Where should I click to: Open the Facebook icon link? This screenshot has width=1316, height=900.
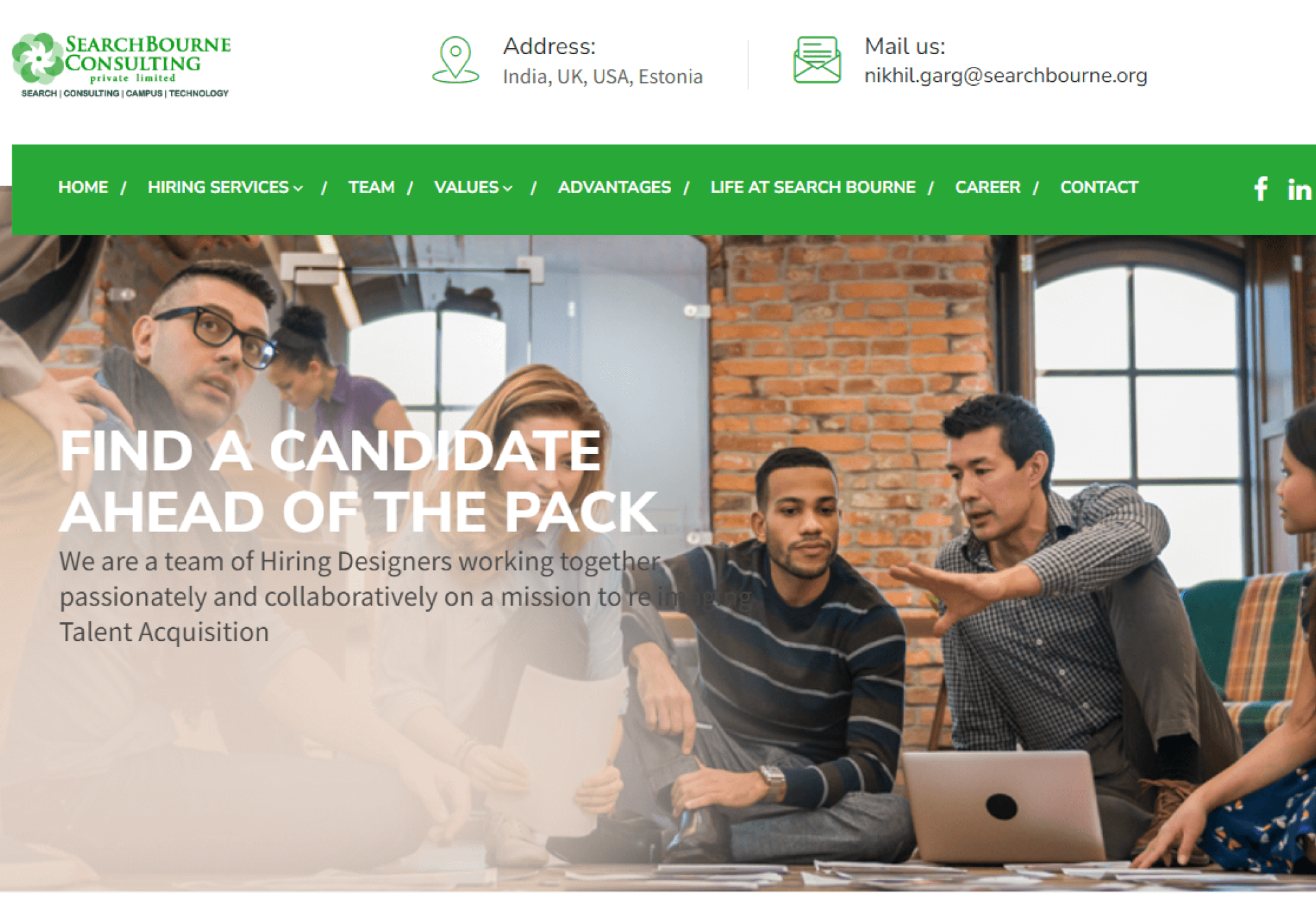click(x=1261, y=188)
